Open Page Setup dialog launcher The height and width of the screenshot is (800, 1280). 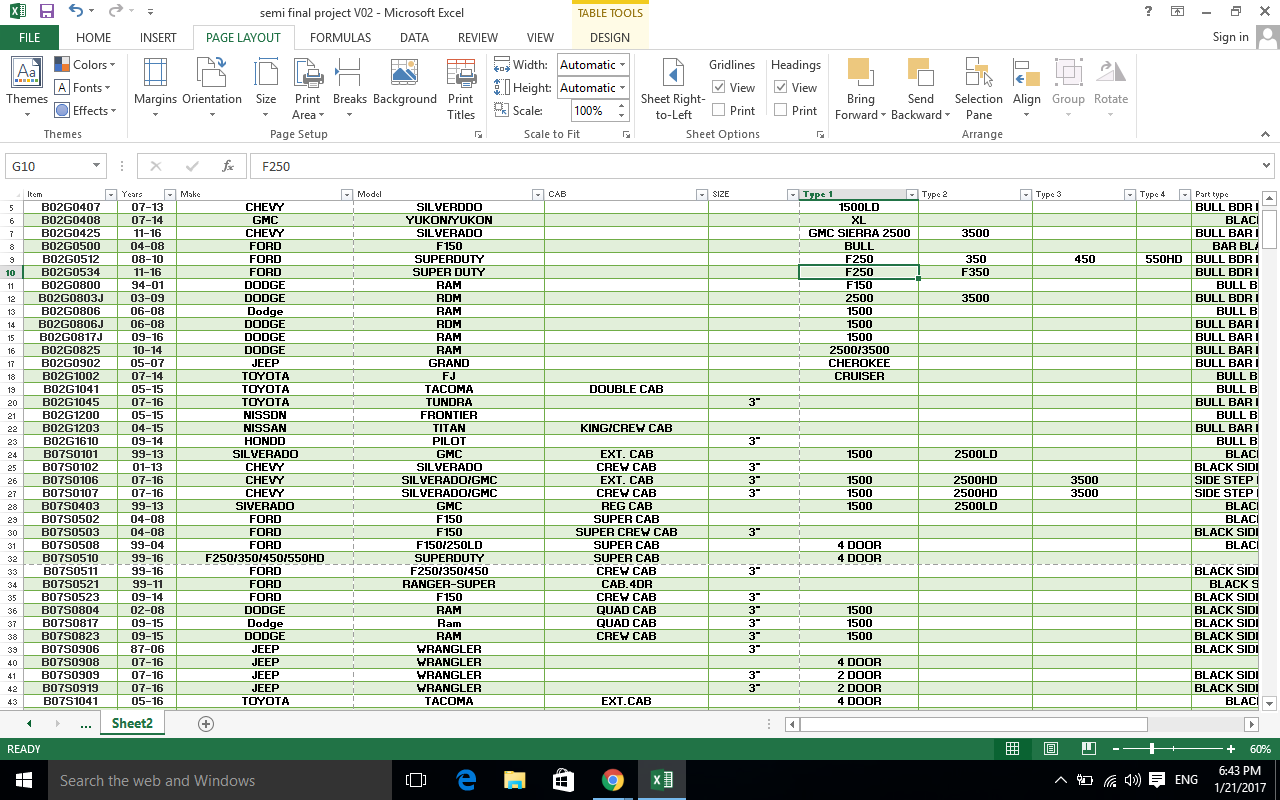[478, 134]
